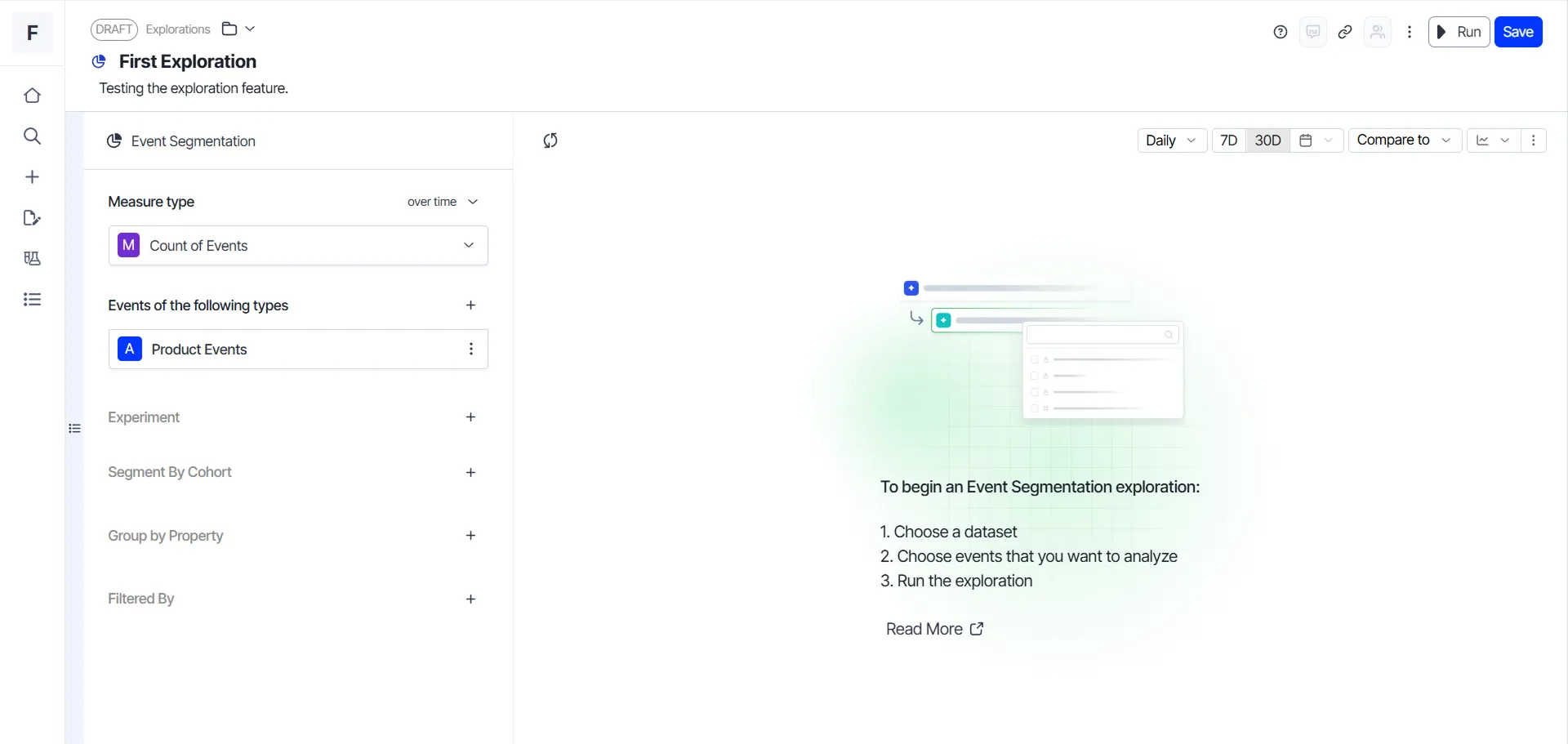Open the header more options menu
Image resolution: width=1568 pixels, height=744 pixels.
(1410, 32)
